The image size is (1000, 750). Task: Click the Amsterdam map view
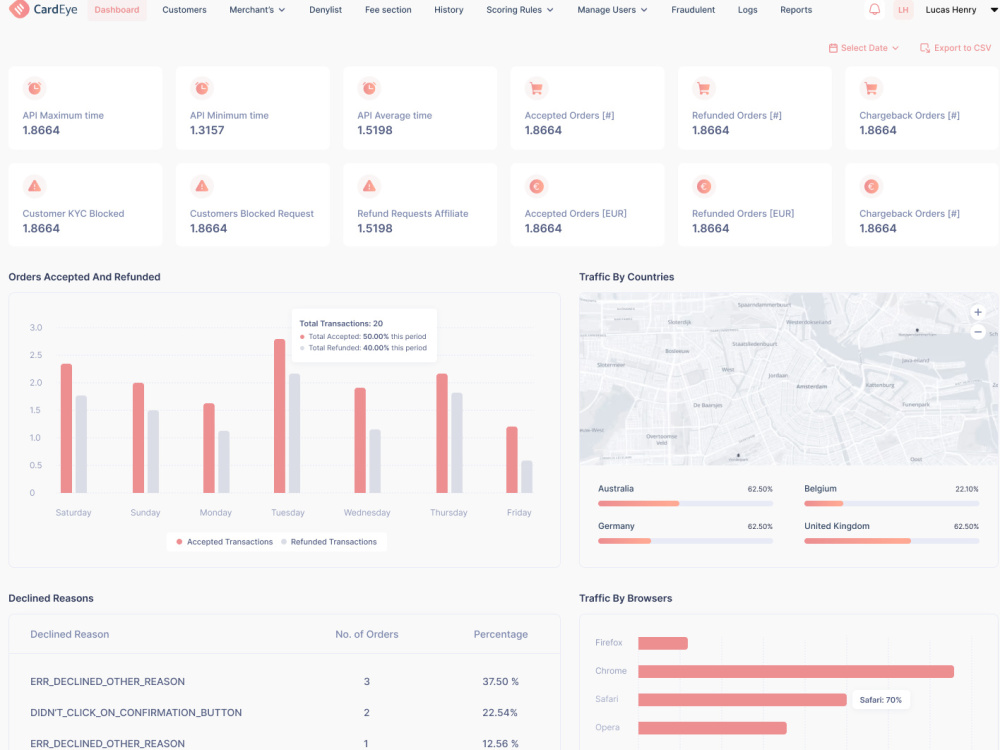788,379
